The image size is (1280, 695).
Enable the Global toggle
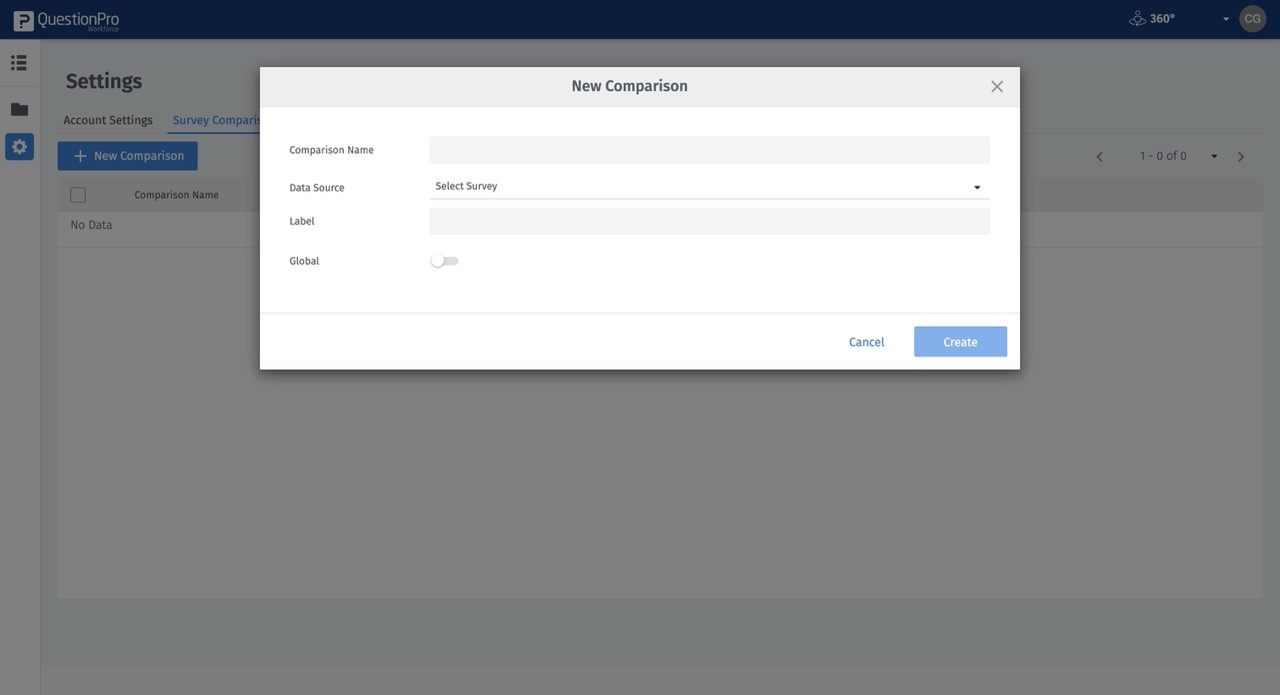click(444, 260)
